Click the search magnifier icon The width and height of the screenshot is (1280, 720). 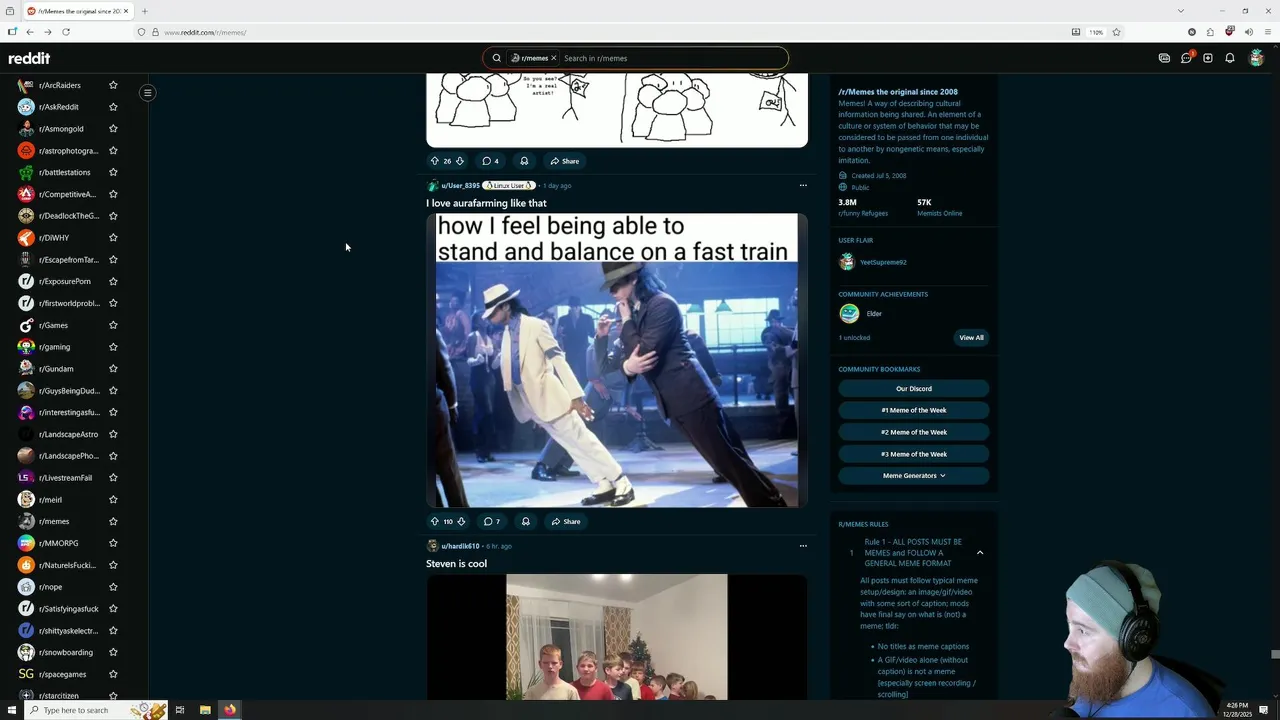coord(496,58)
